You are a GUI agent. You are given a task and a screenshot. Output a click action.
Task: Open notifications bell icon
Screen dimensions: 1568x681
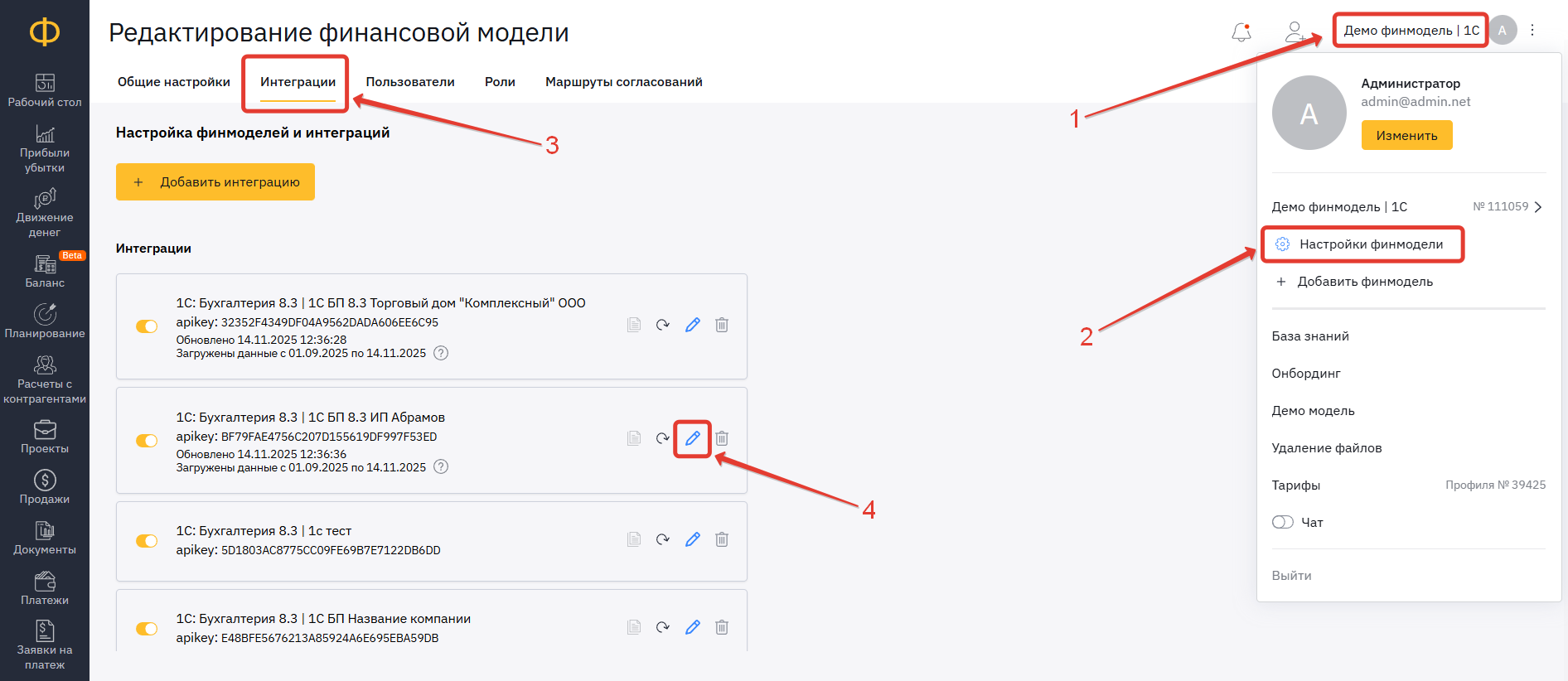coord(1241,31)
